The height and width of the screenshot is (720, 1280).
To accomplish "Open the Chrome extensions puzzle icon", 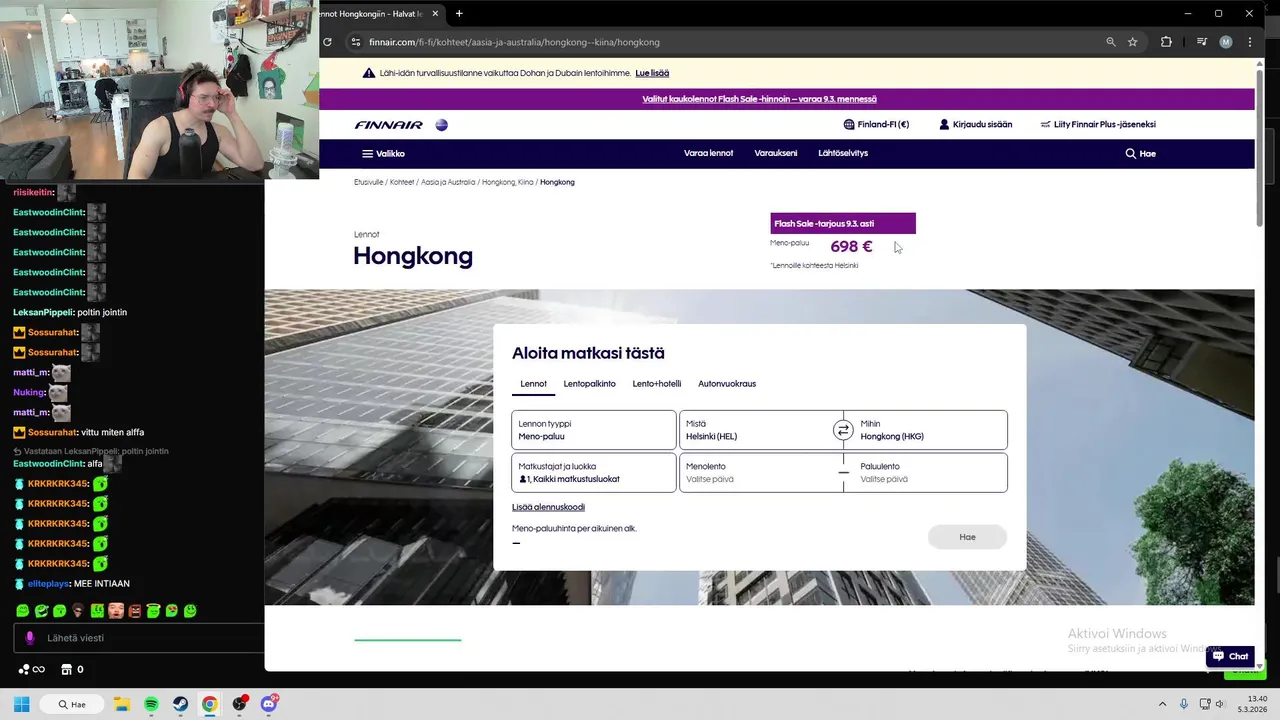I will (x=1166, y=42).
